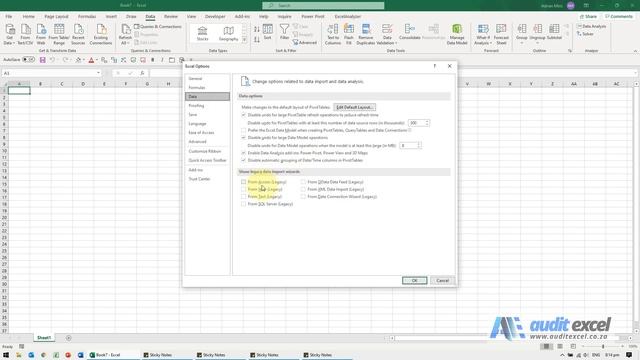Cancel the Excel Options dialog
This screenshot has height=360, width=640.
tap(442, 280)
